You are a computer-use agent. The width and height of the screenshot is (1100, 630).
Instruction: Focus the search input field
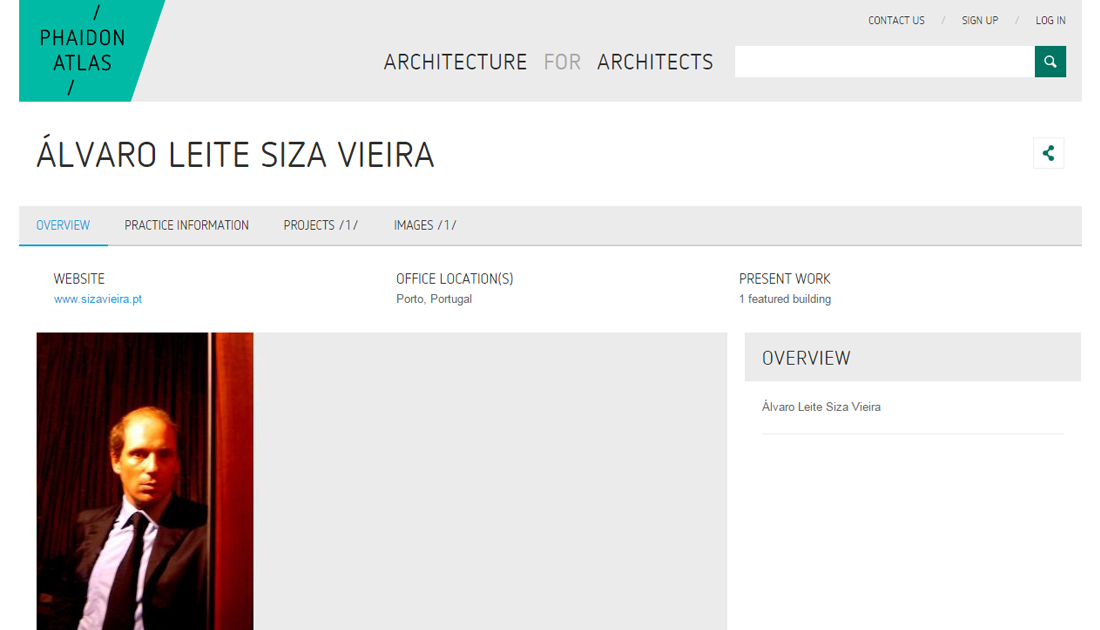point(884,62)
